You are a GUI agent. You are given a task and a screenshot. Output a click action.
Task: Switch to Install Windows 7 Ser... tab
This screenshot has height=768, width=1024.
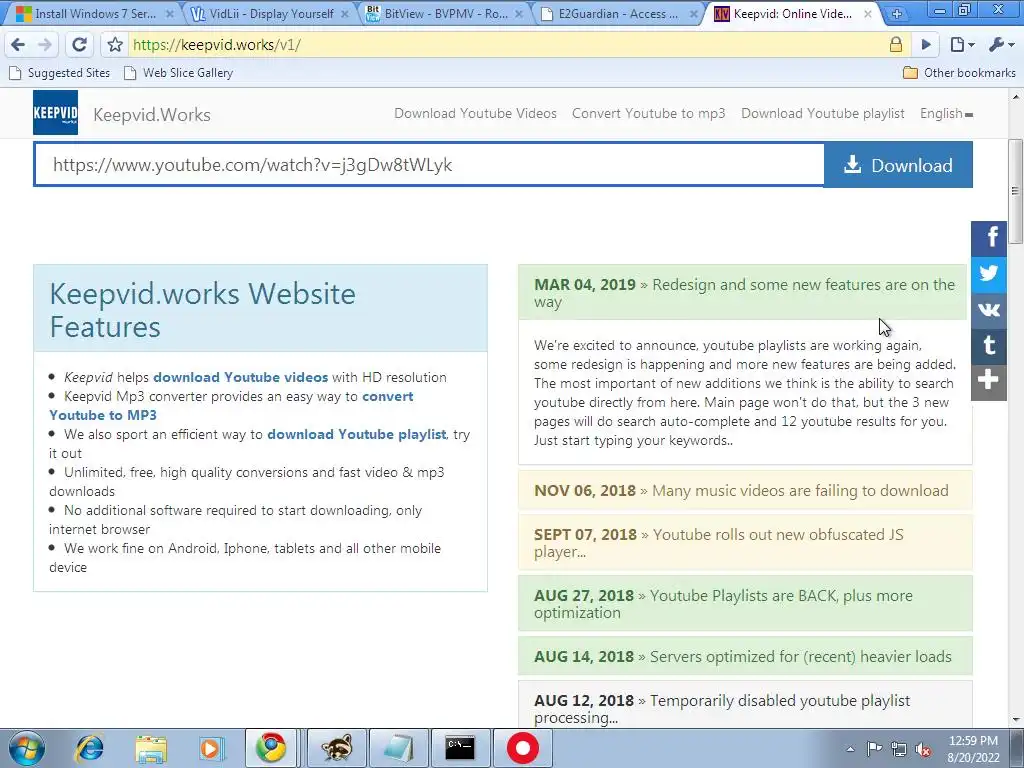click(93, 14)
